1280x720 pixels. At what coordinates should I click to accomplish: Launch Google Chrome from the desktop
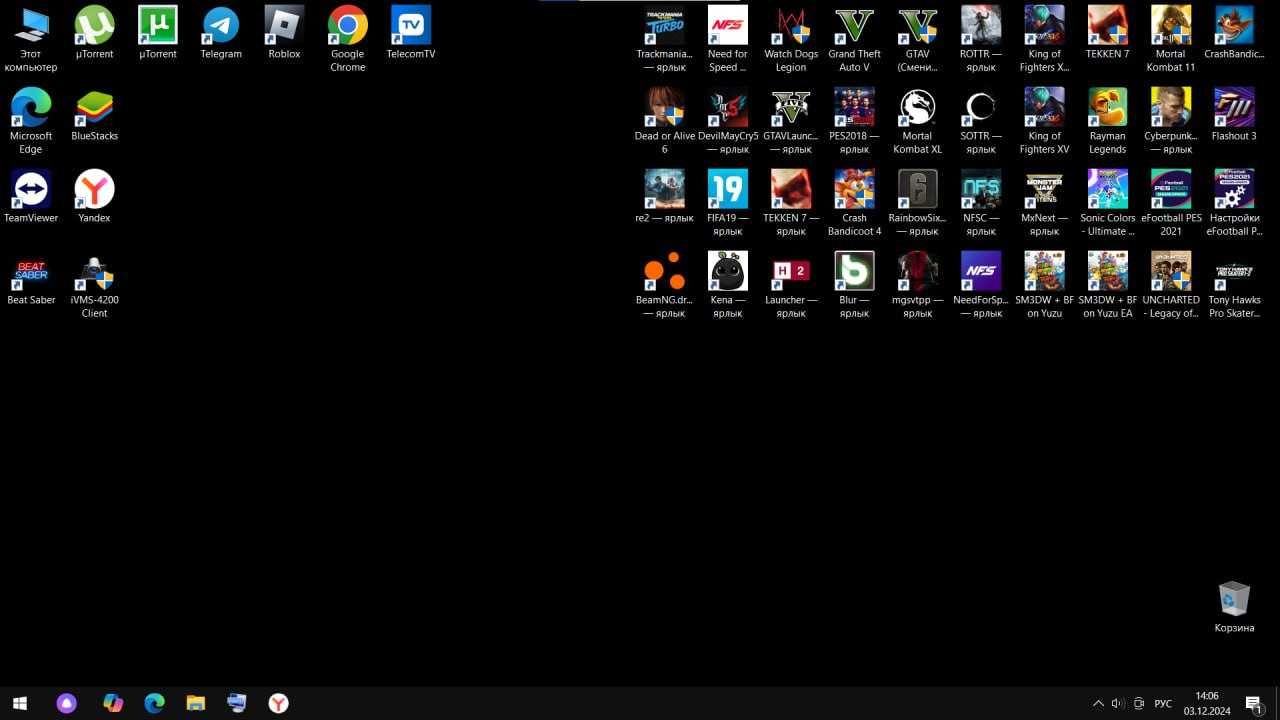tap(348, 40)
